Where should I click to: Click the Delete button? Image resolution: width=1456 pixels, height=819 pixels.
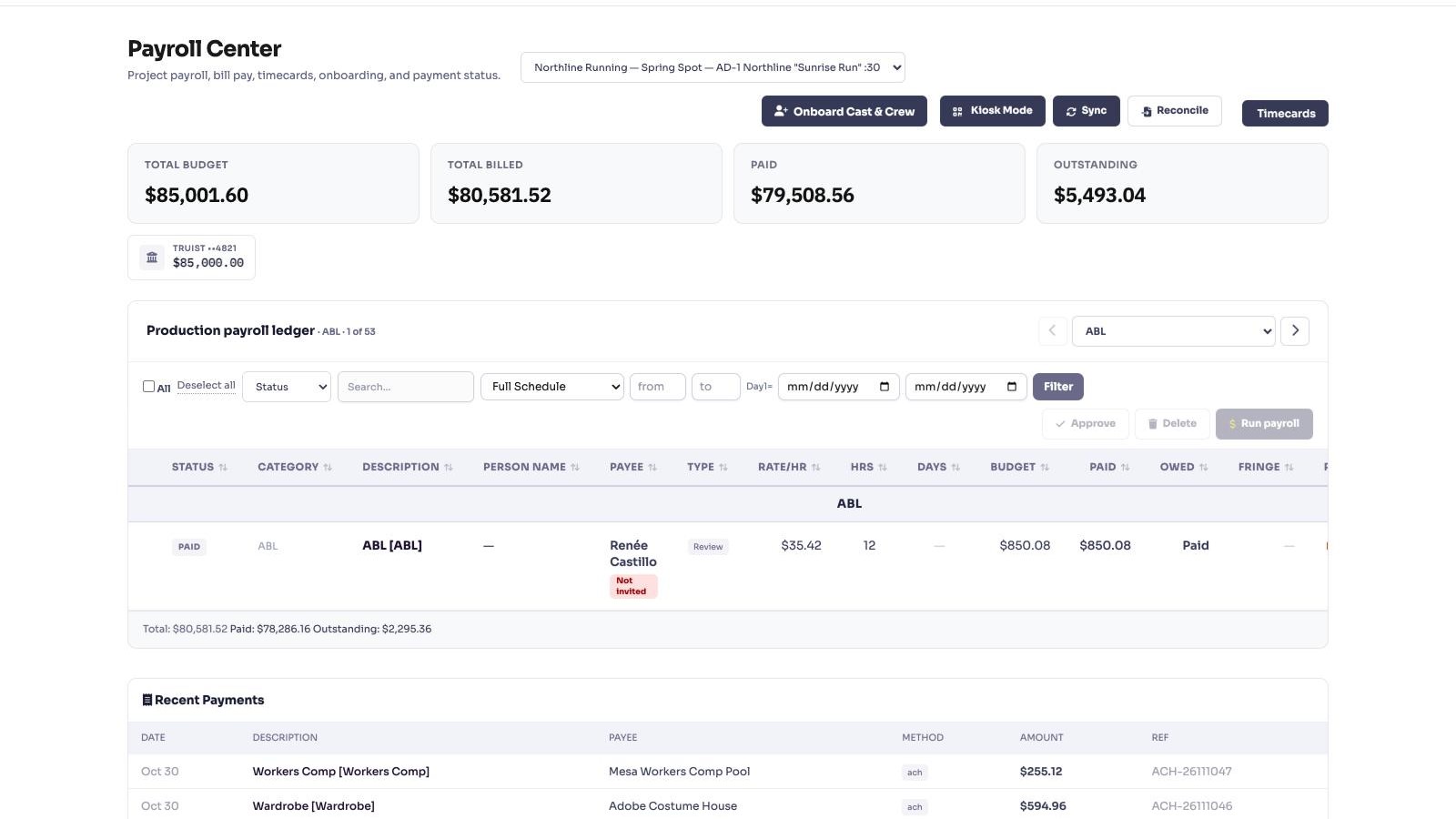(1172, 424)
